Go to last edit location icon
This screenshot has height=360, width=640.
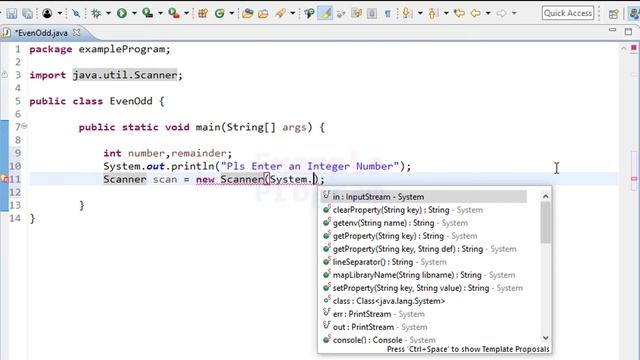(459, 13)
